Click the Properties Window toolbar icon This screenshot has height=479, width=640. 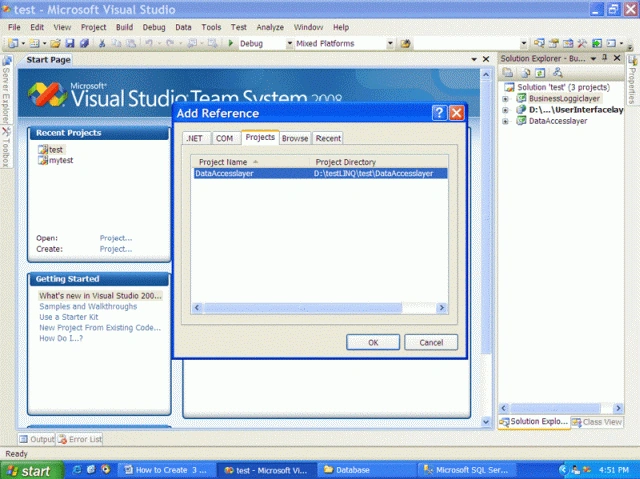tap(553, 43)
